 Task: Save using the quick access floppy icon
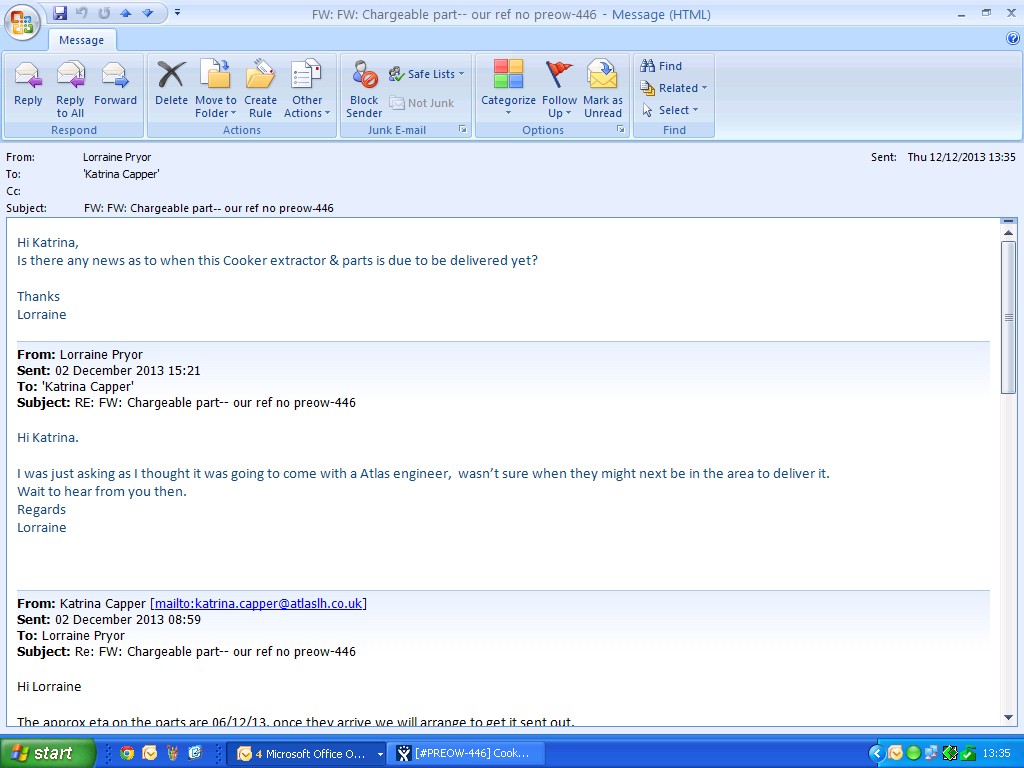(x=60, y=13)
